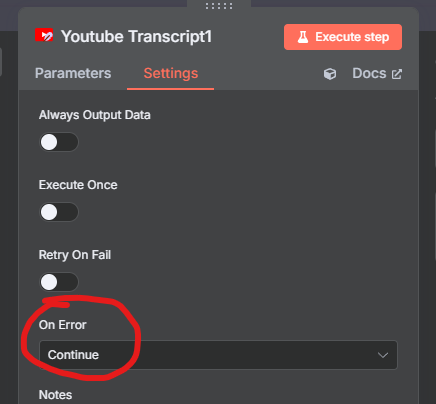Select the Settings tab
This screenshot has width=436, height=404.
(171, 73)
